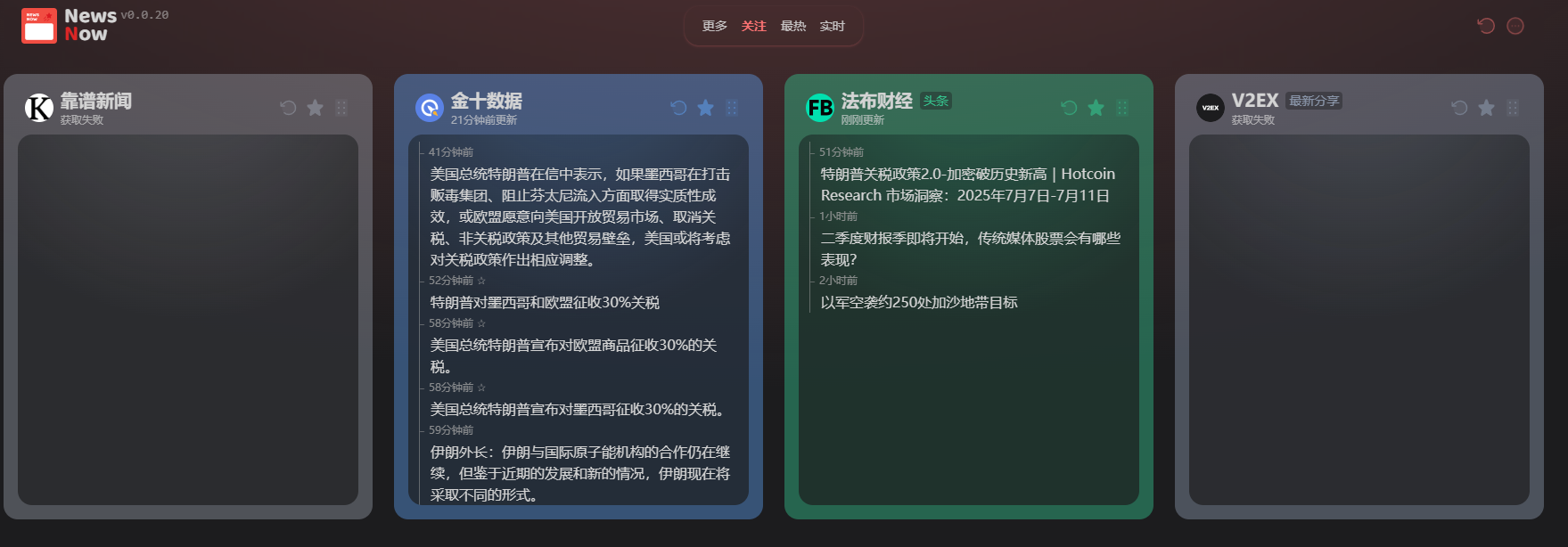
Task: Open the V2EX 最新分享 category selector
Action: [1314, 101]
